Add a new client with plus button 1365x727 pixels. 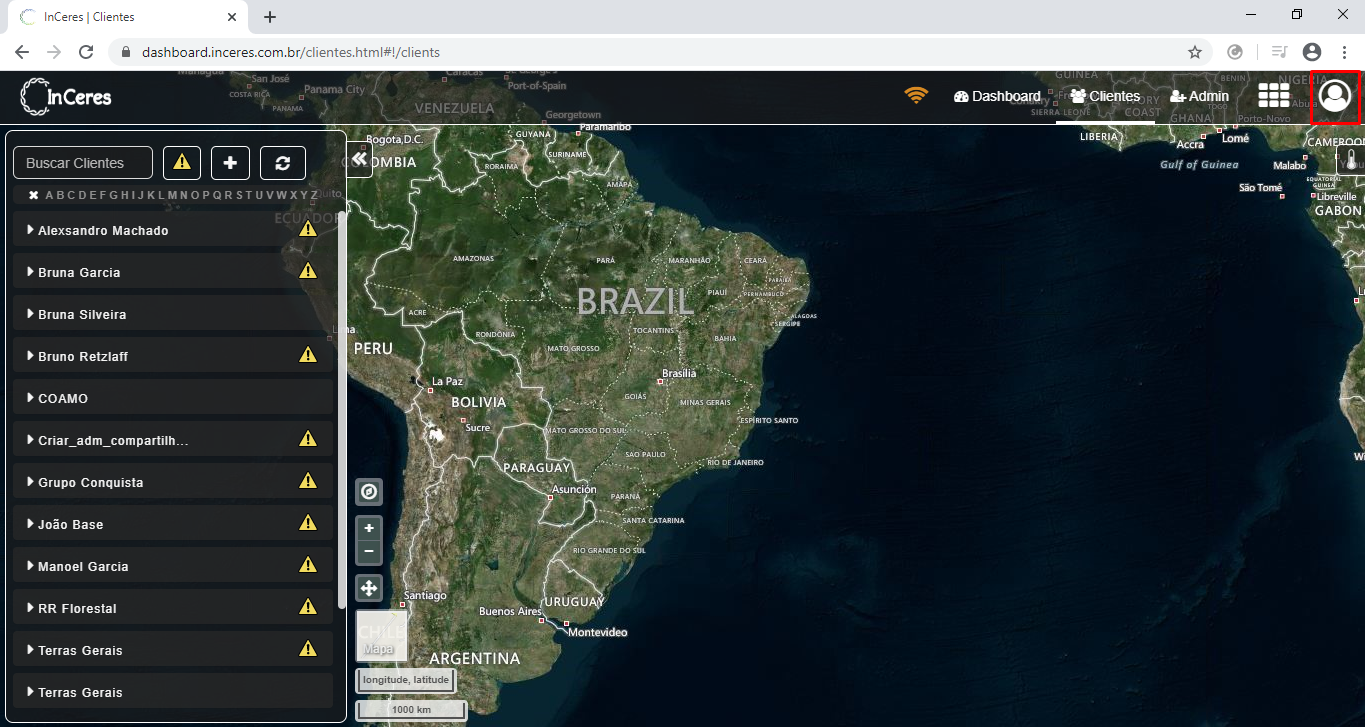click(230, 162)
